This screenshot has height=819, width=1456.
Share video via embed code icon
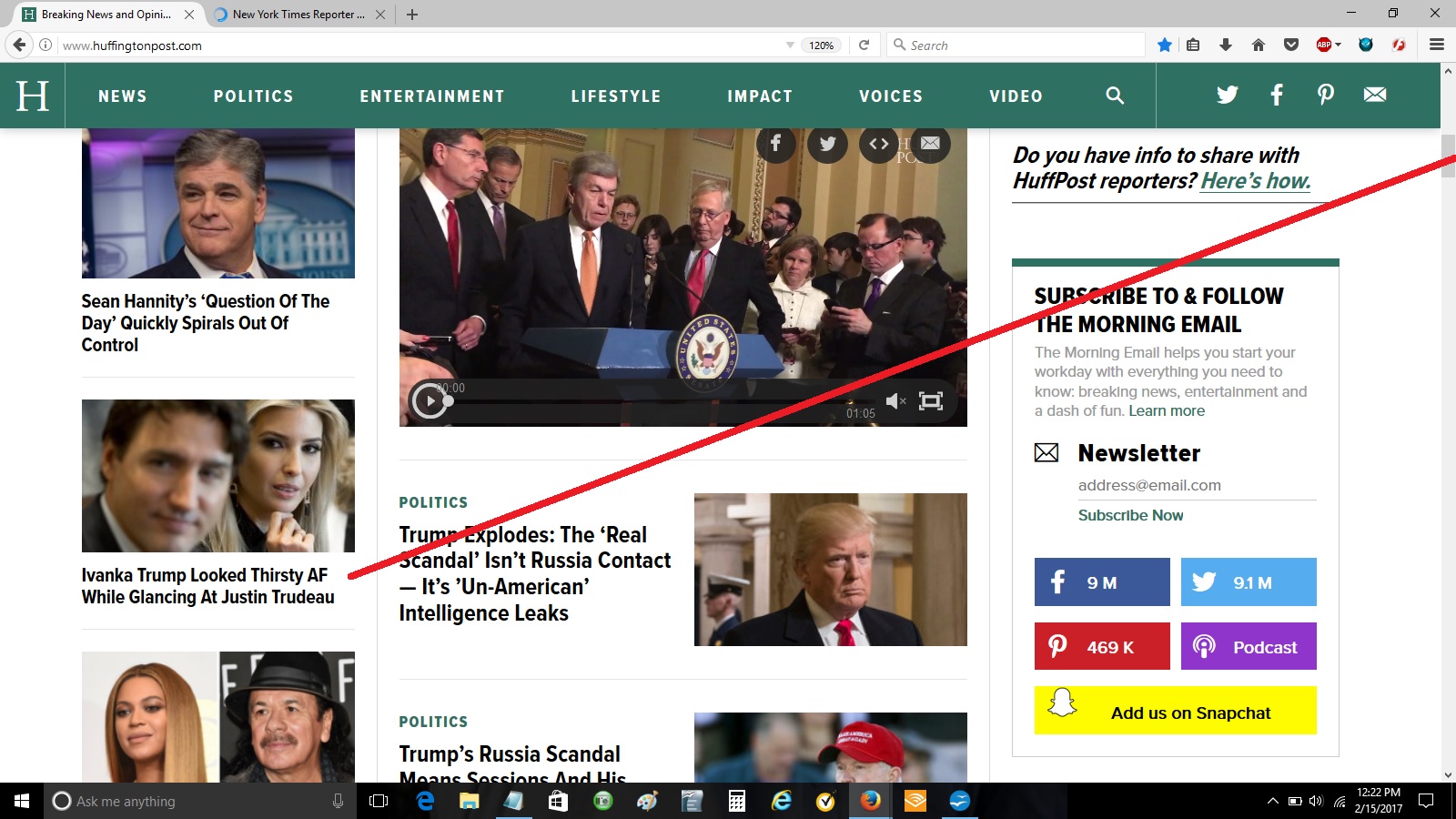tap(878, 144)
